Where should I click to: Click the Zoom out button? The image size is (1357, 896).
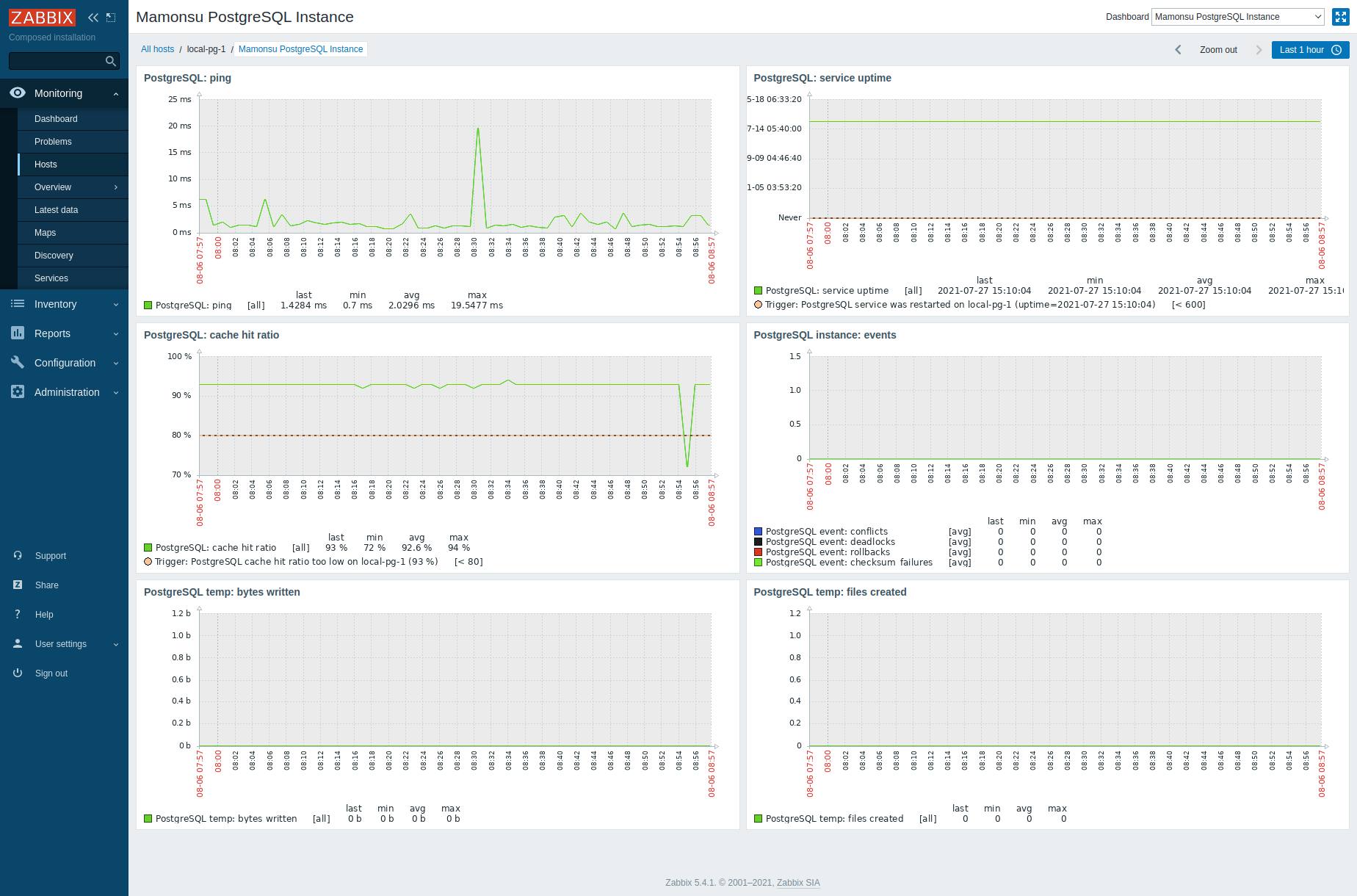pyautogui.click(x=1218, y=50)
